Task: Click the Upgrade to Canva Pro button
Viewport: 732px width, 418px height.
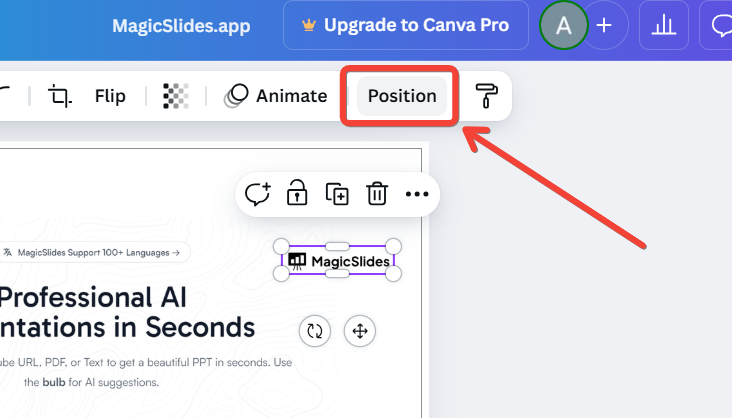Action: [404, 26]
